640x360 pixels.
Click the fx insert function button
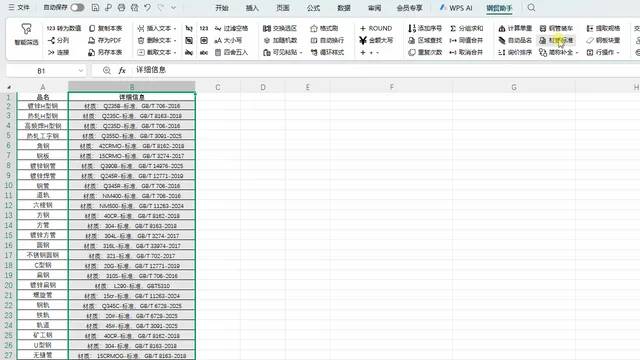[x=122, y=71]
